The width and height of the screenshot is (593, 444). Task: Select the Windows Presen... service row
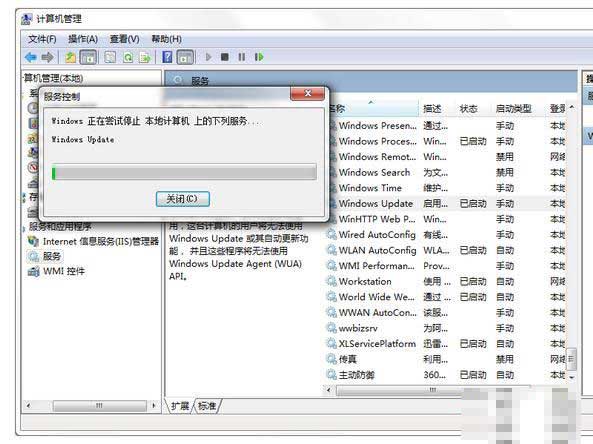tap(446, 126)
